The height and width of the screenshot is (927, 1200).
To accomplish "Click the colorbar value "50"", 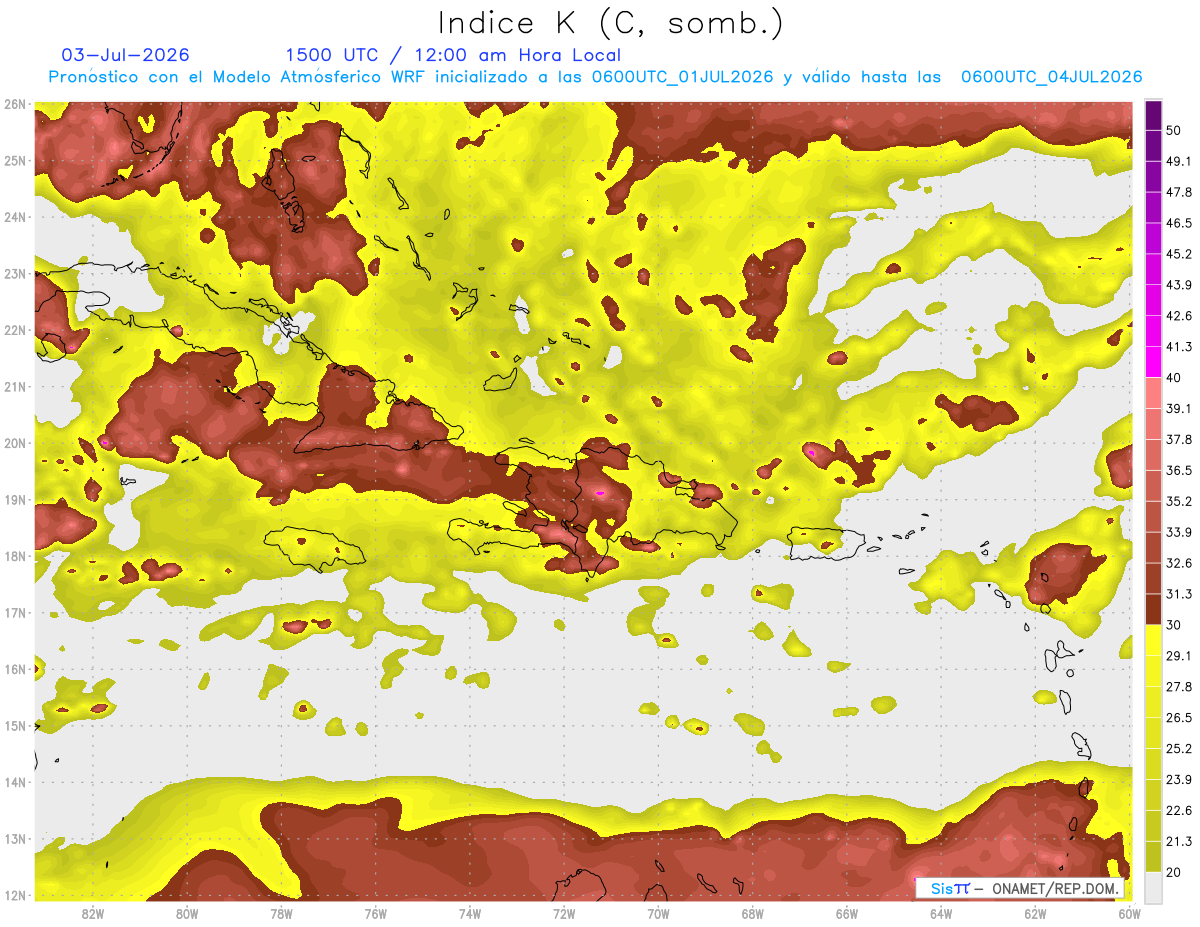I will [x=1174, y=130].
